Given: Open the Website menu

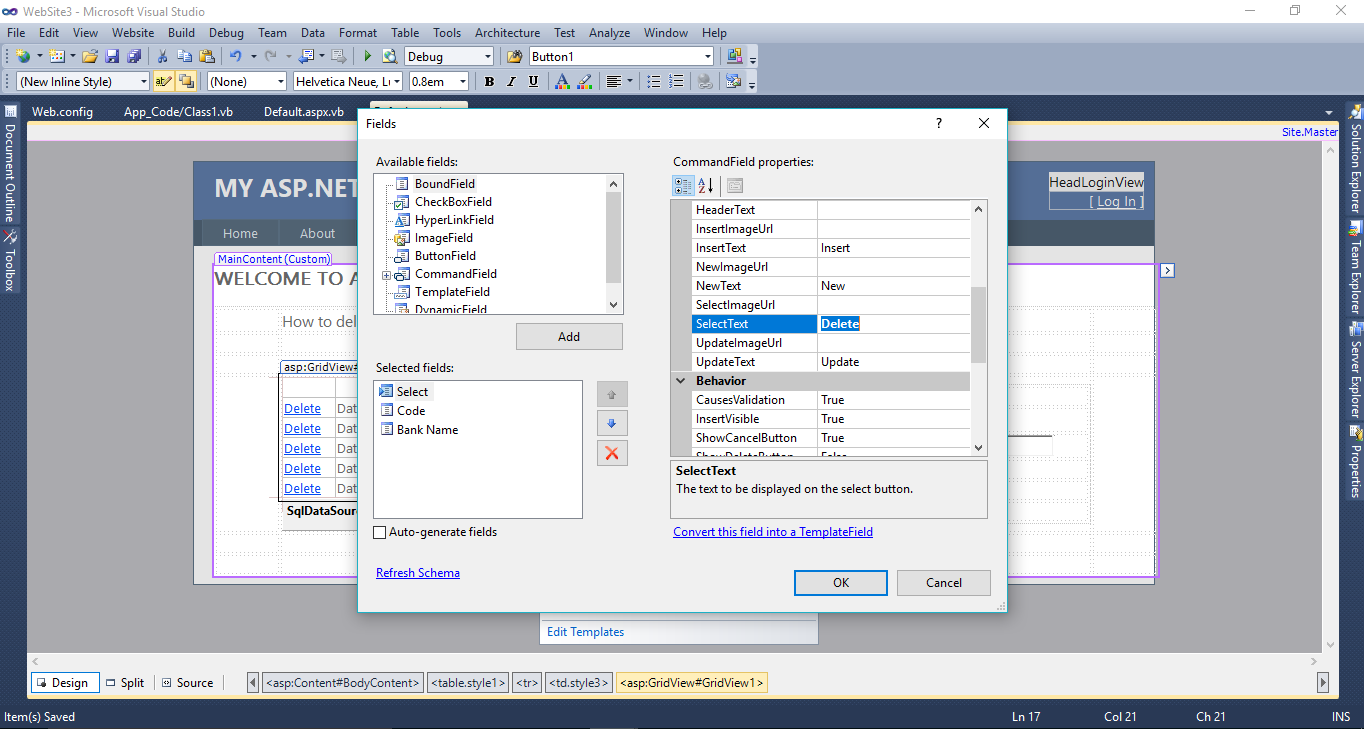Looking at the screenshot, I should (132, 32).
